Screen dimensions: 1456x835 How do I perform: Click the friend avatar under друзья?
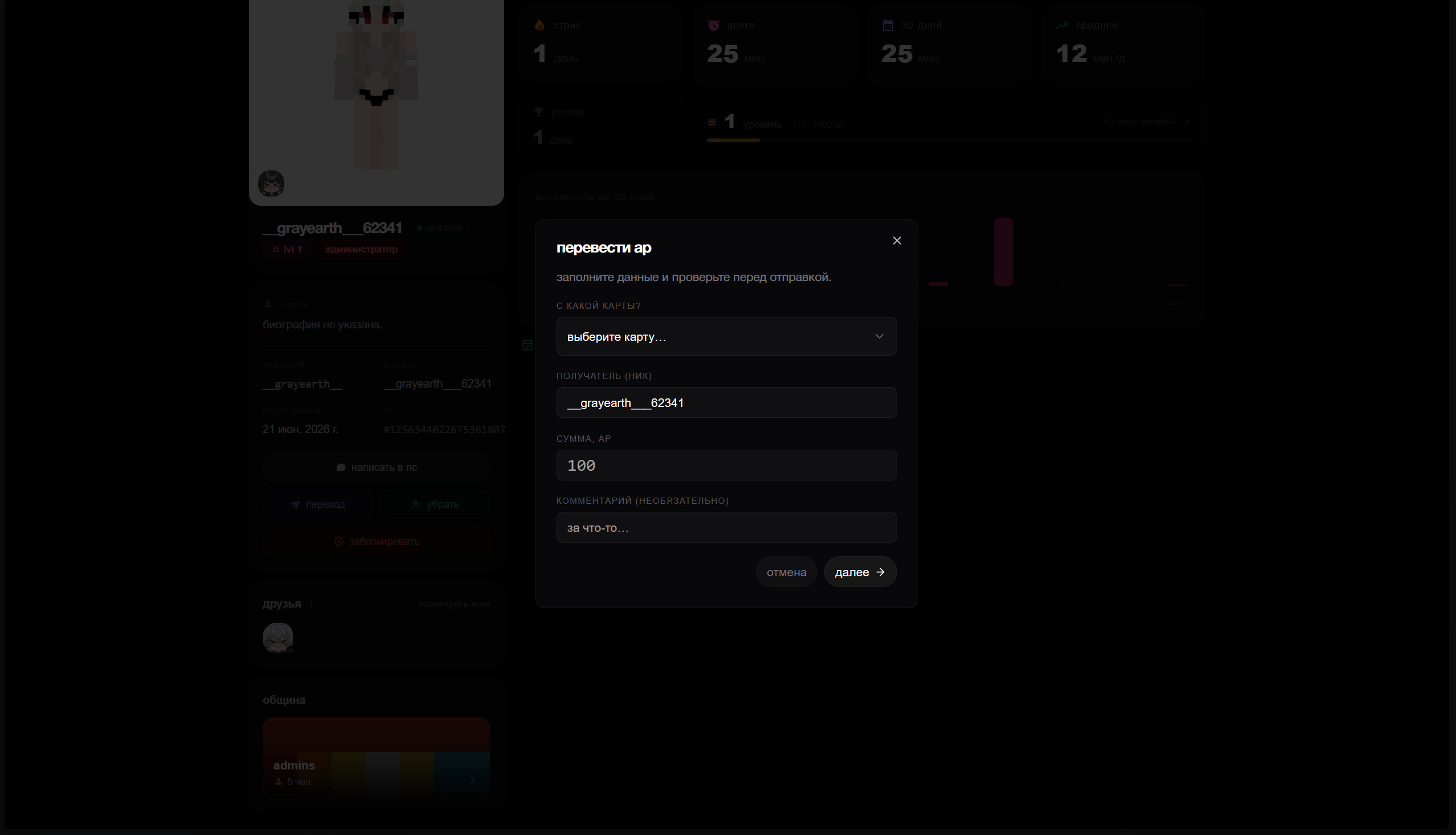tap(278, 638)
